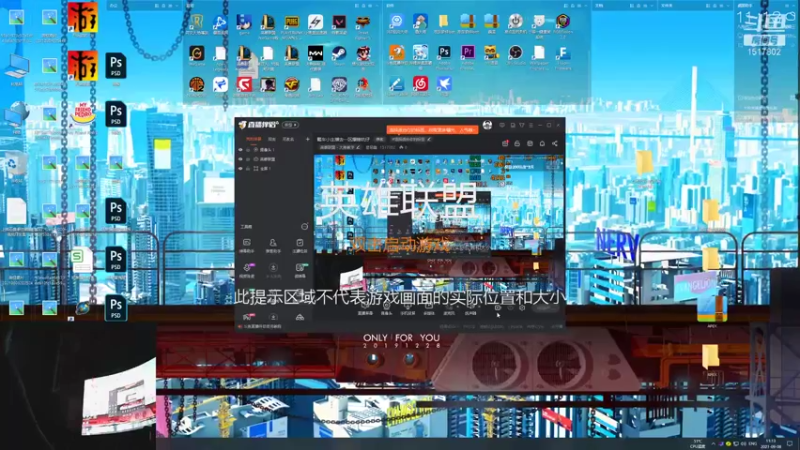800x450 pixels.
Task: Open the toolbox settings circle icon
Action: coord(305,227)
